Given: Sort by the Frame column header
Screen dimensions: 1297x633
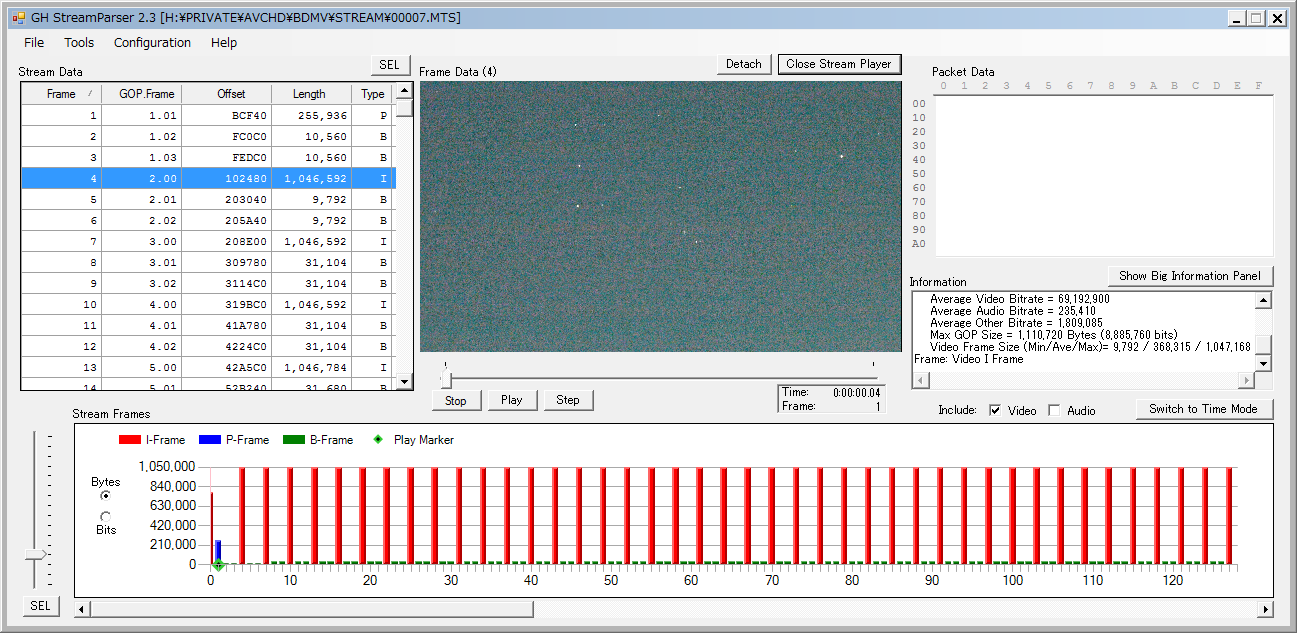Looking at the screenshot, I should pos(61,94).
